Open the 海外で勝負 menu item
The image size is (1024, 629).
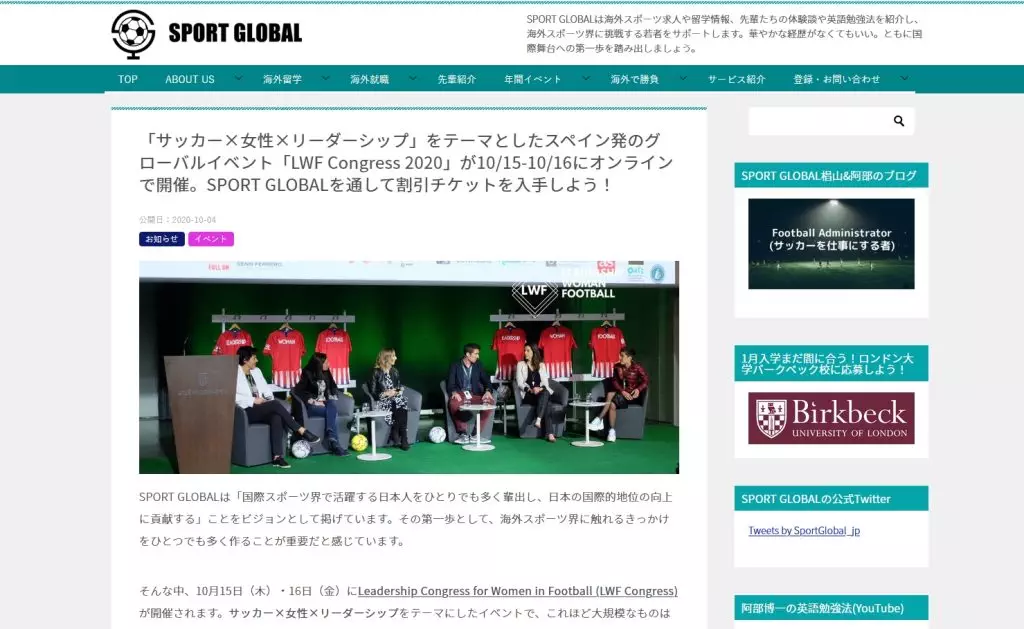634,79
